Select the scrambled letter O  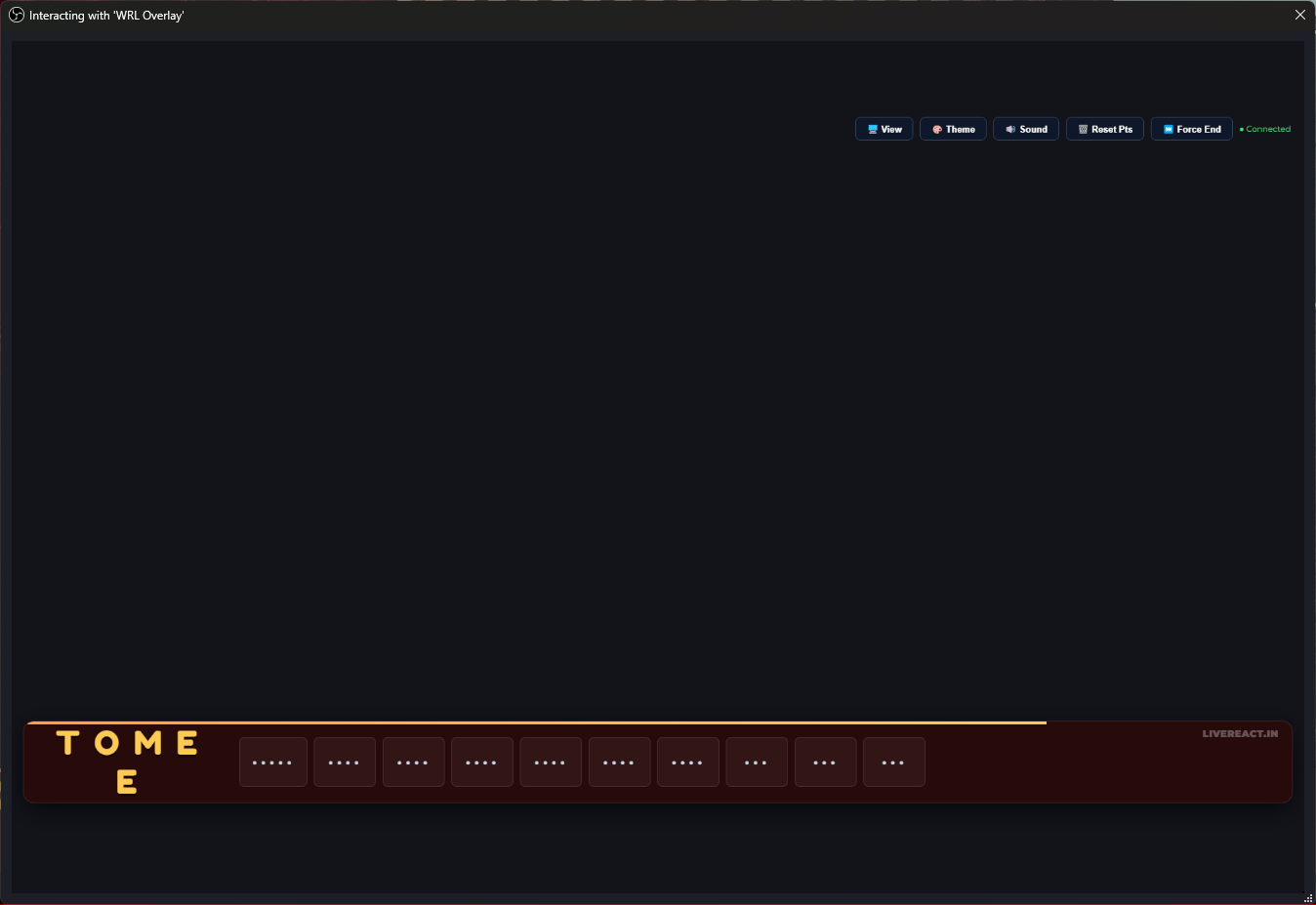(107, 744)
